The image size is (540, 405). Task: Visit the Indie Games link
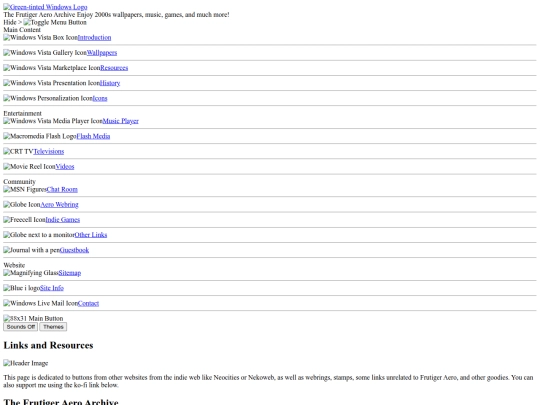(x=63, y=220)
